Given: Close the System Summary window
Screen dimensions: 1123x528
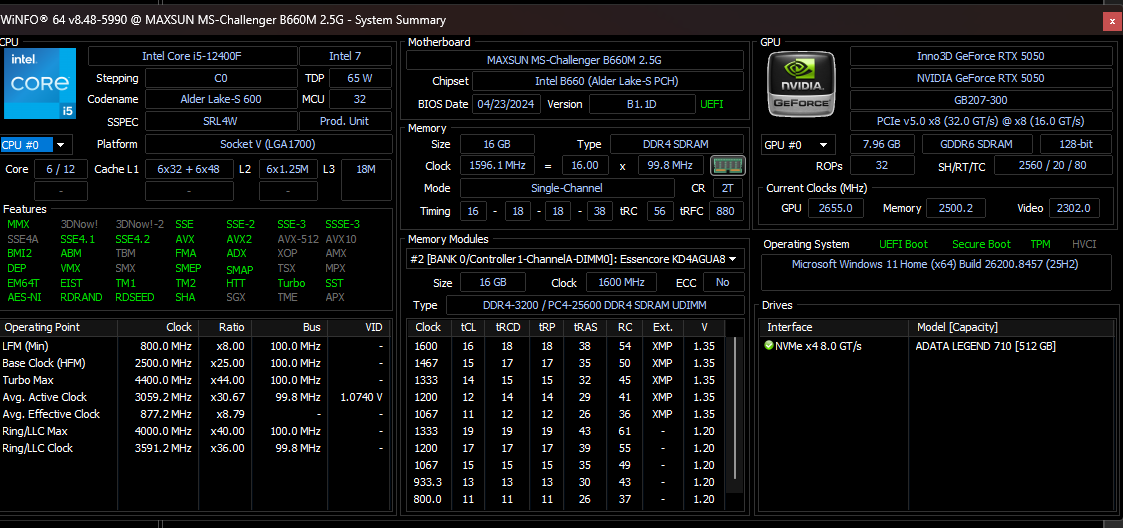Looking at the screenshot, I should click(1112, 21).
